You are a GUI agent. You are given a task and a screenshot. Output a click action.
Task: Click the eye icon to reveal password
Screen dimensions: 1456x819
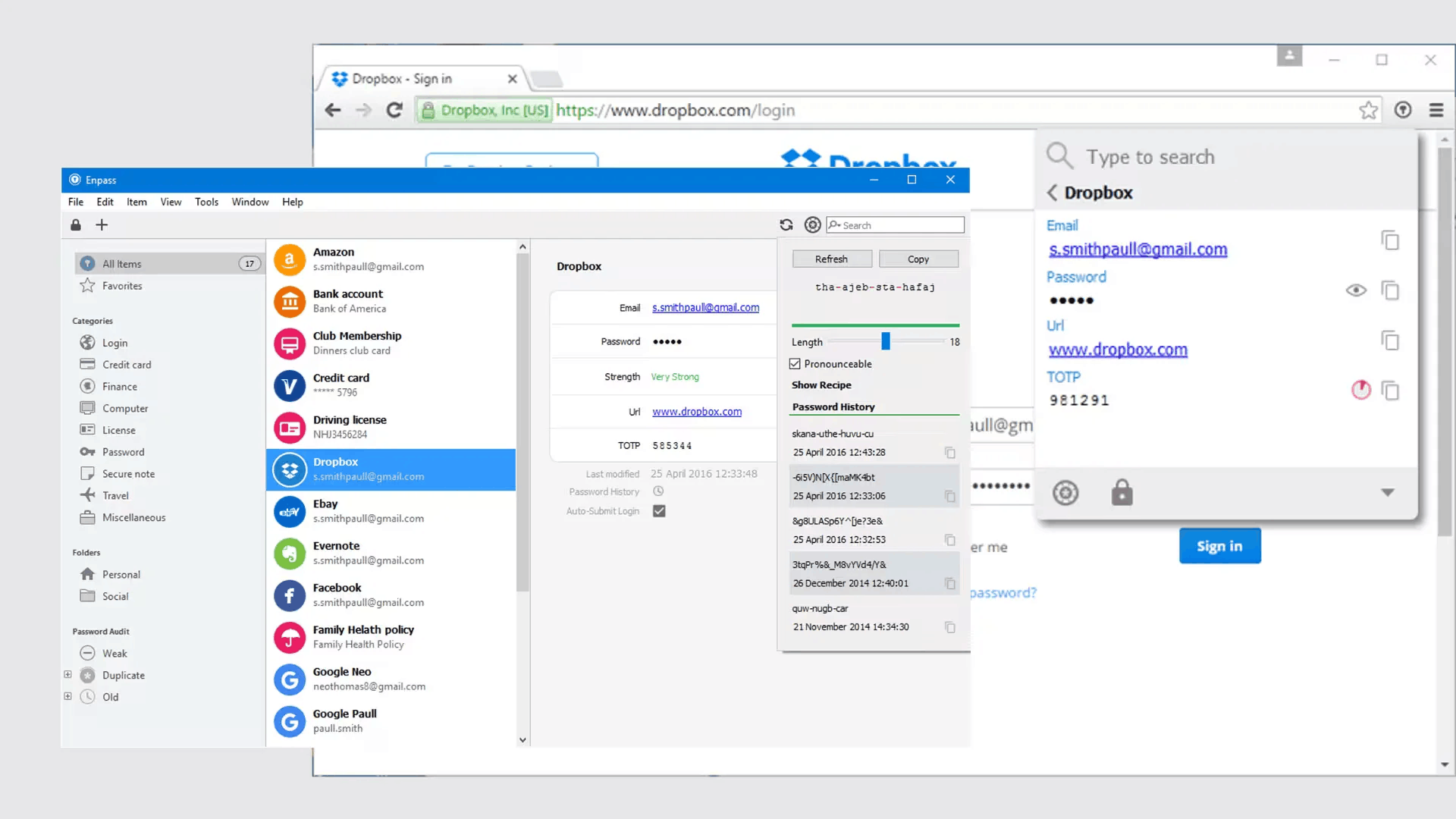point(1355,290)
